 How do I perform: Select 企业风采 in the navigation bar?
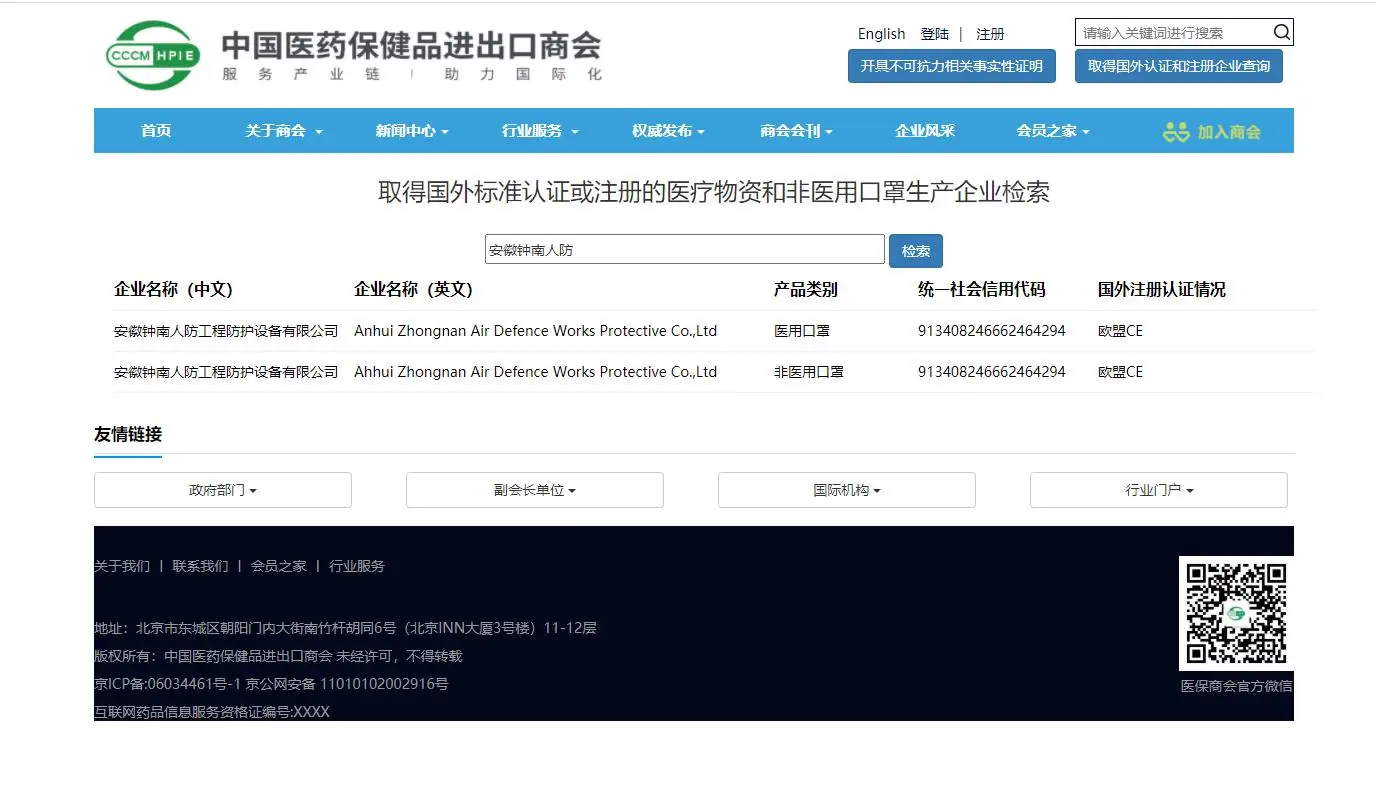coord(925,131)
